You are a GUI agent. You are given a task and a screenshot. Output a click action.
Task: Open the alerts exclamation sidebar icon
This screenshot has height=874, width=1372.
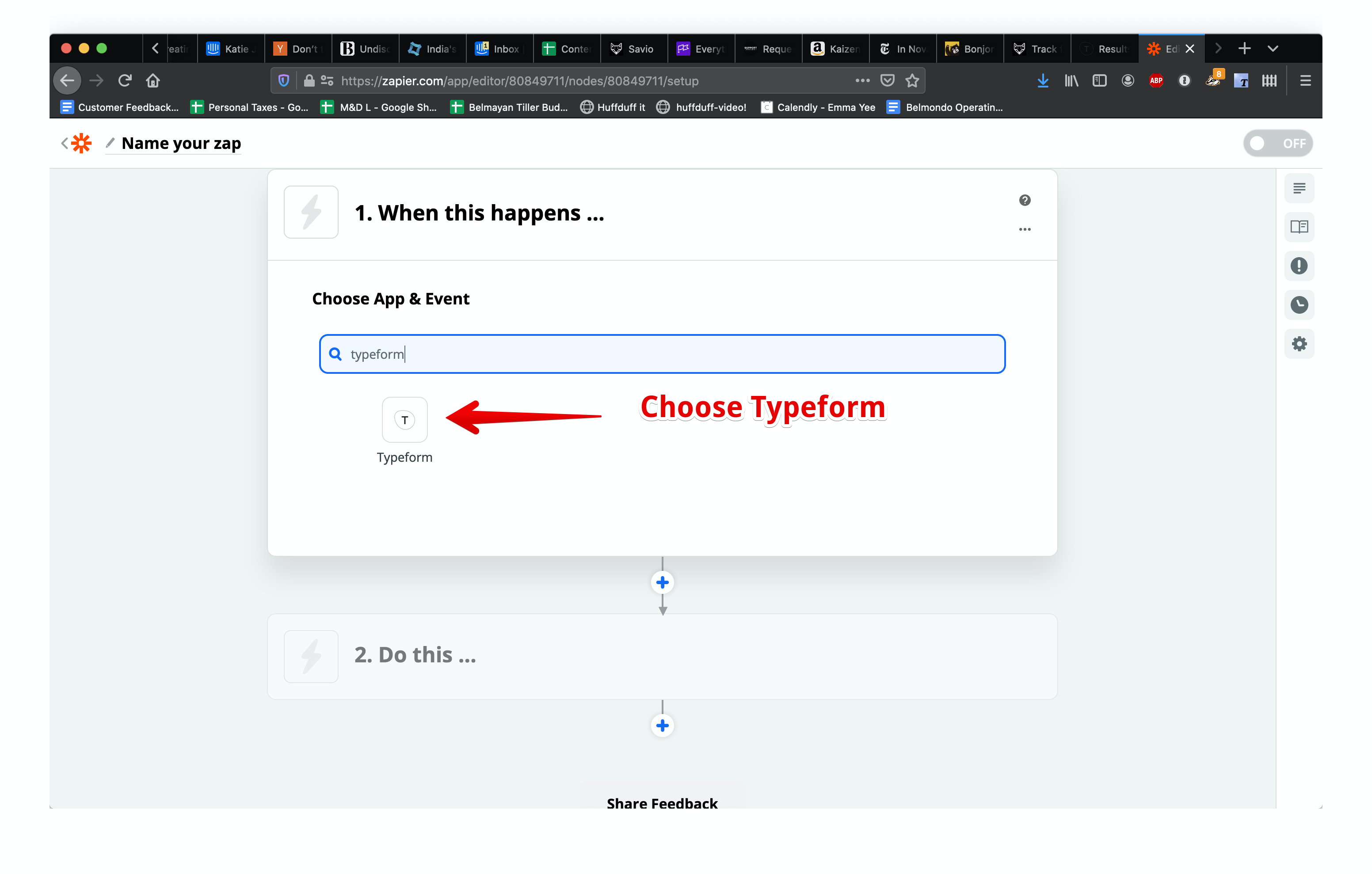(1299, 266)
